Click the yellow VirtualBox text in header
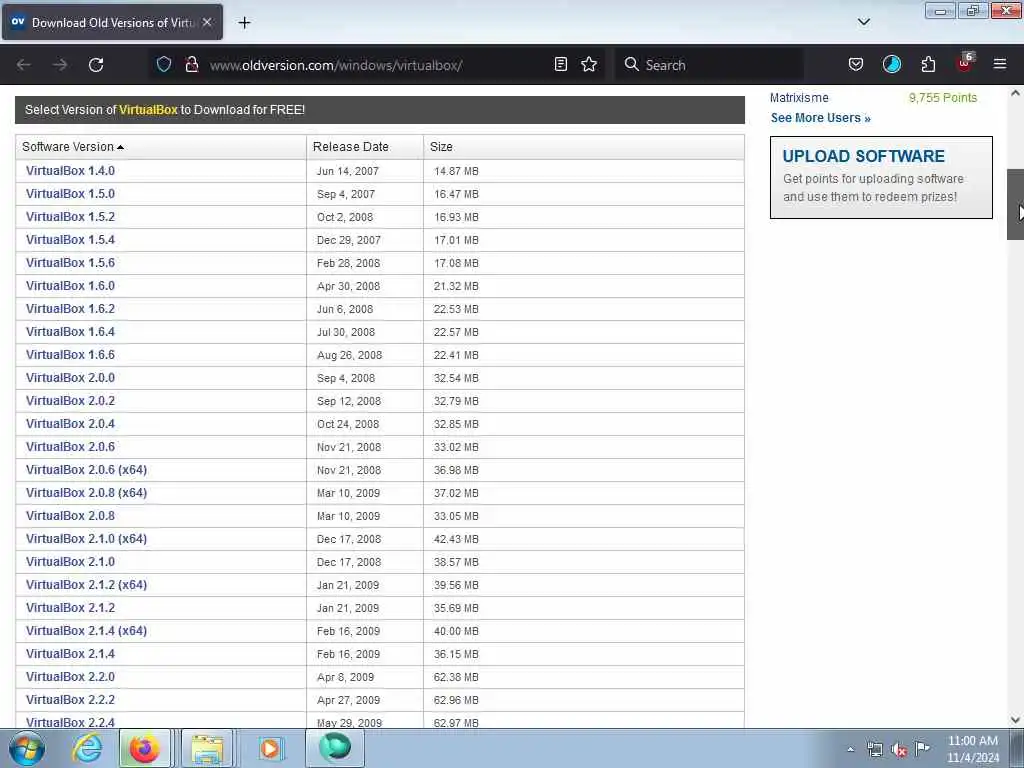The image size is (1024, 768). pyautogui.click(x=148, y=110)
